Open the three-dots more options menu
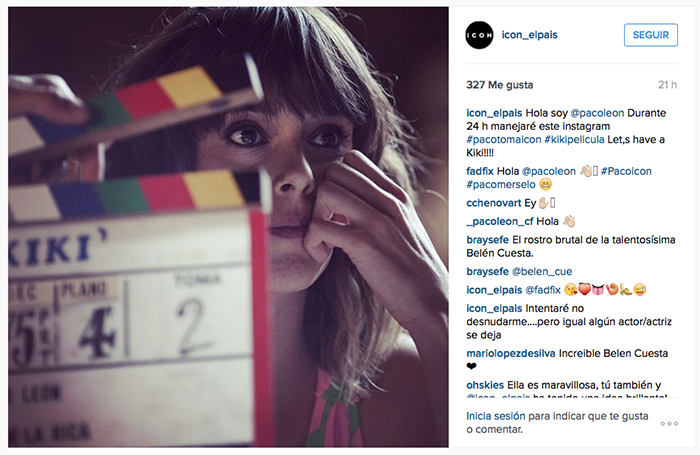 [669, 423]
